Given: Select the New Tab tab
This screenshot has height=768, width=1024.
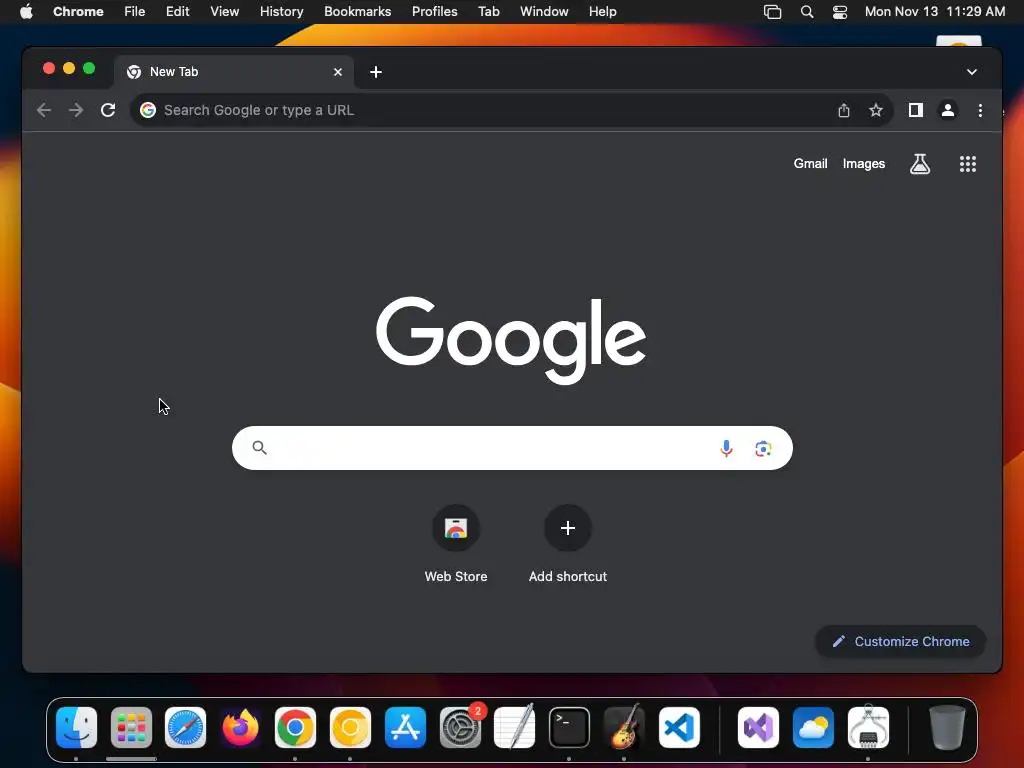Looking at the screenshot, I should [x=234, y=72].
